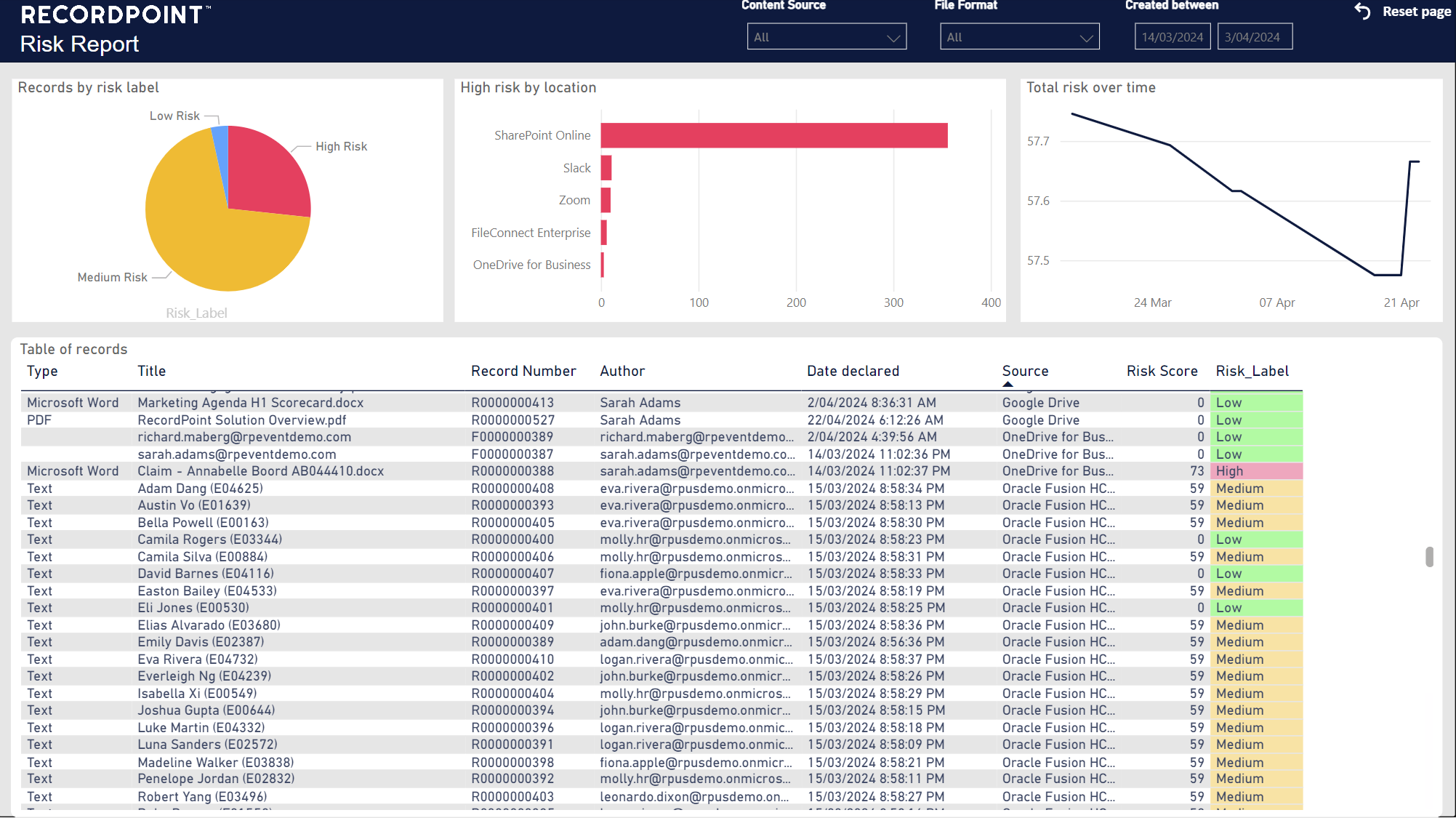This screenshot has width=1456, height=818.
Task: Open the File Format dropdown
Action: point(1019,37)
